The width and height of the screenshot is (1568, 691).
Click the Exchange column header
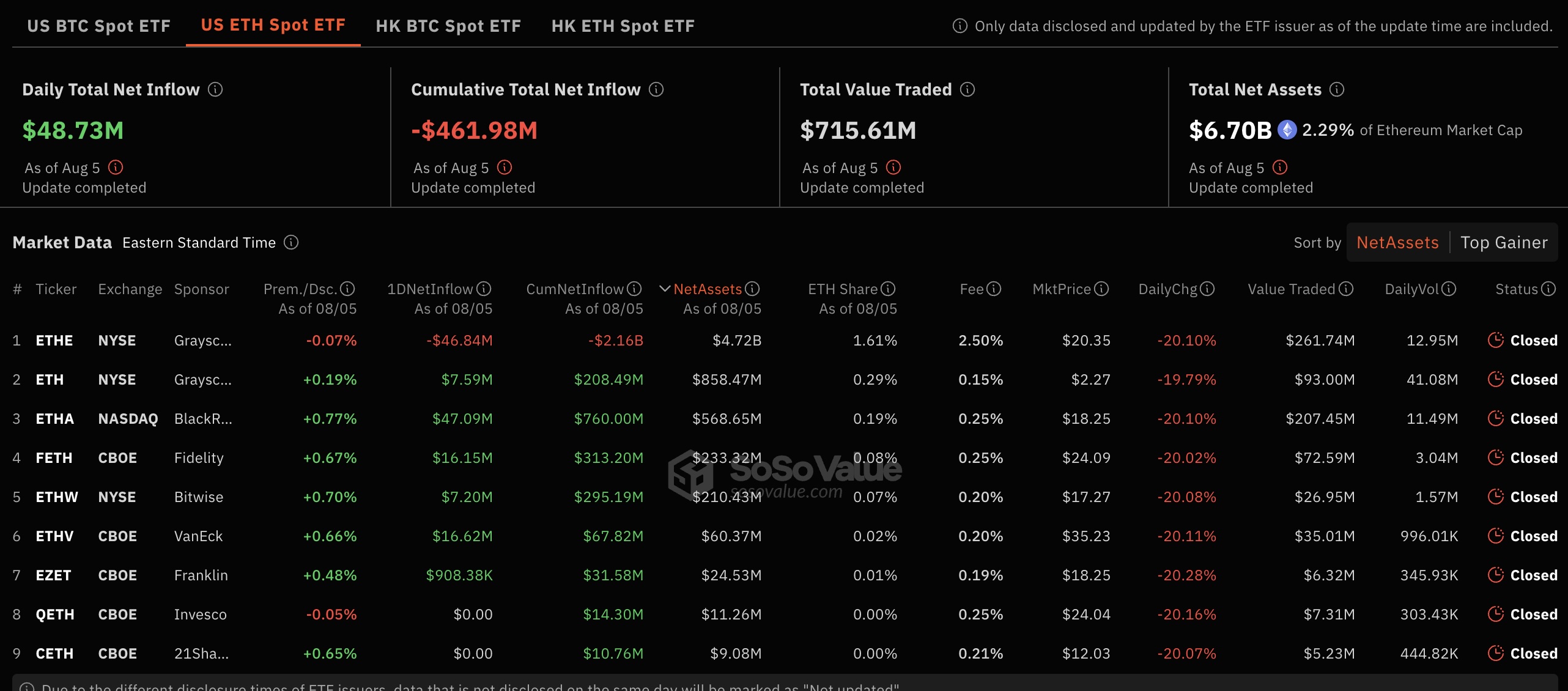pos(130,289)
